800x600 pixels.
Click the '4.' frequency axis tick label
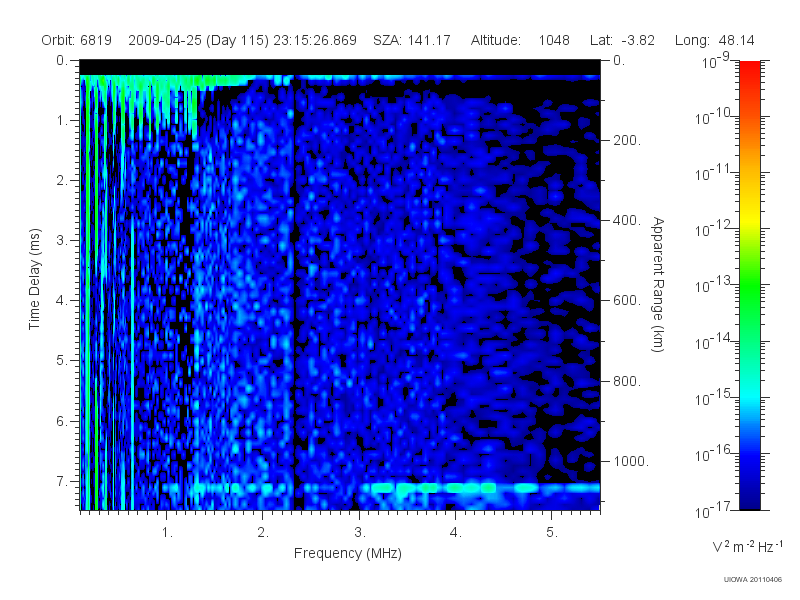pos(456,533)
